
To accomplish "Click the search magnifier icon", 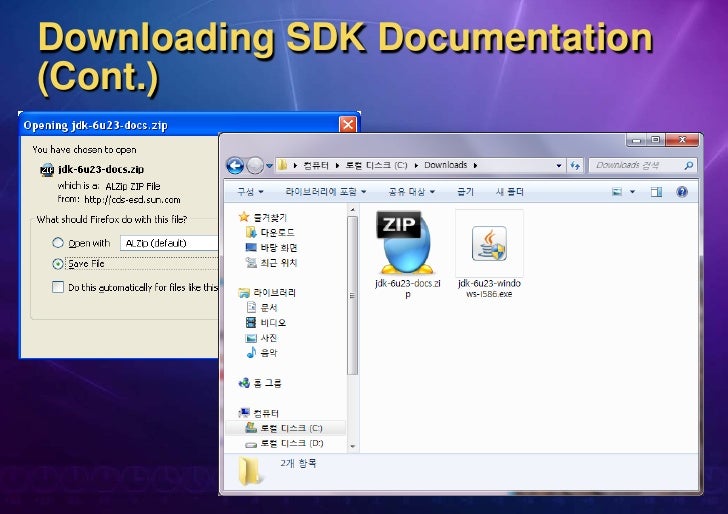I will click(689, 165).
